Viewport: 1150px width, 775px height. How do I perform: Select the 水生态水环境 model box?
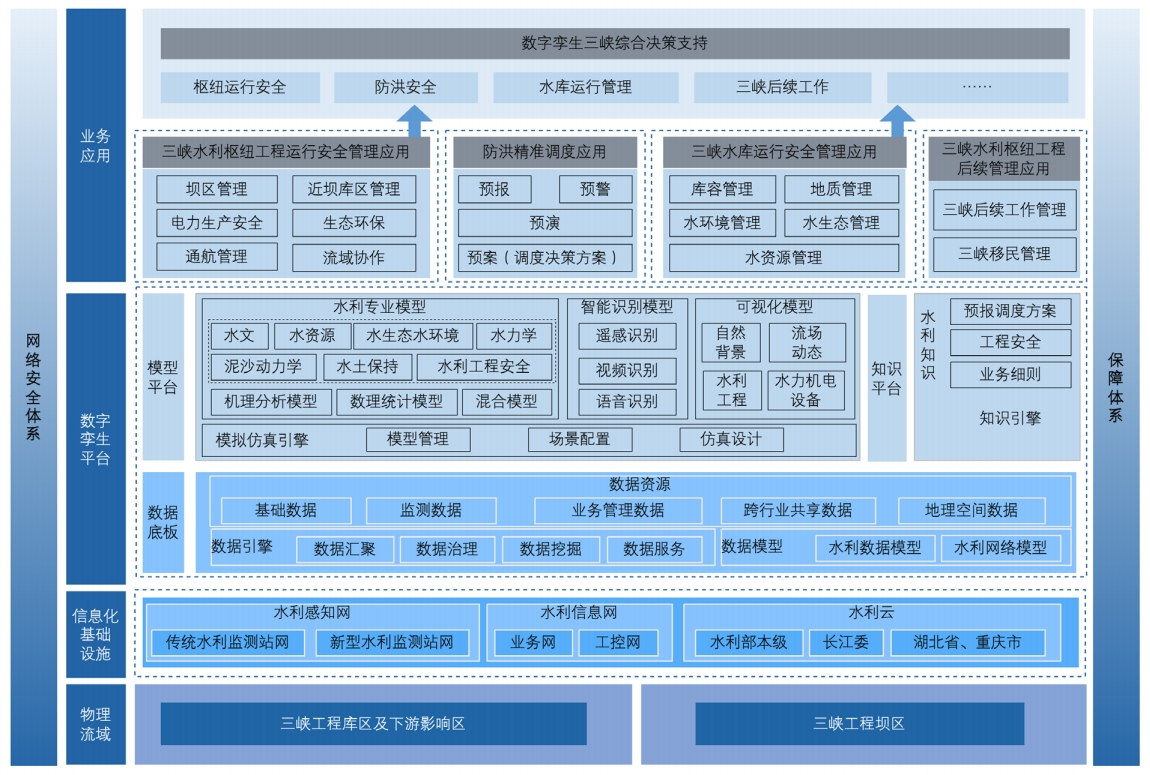(x=413, y=336)
